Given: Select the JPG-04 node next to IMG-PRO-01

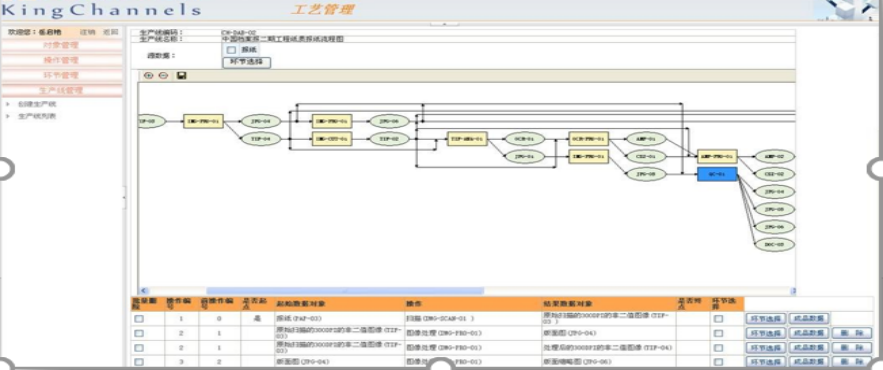Looking at the screenshot, I should [260, 121].
